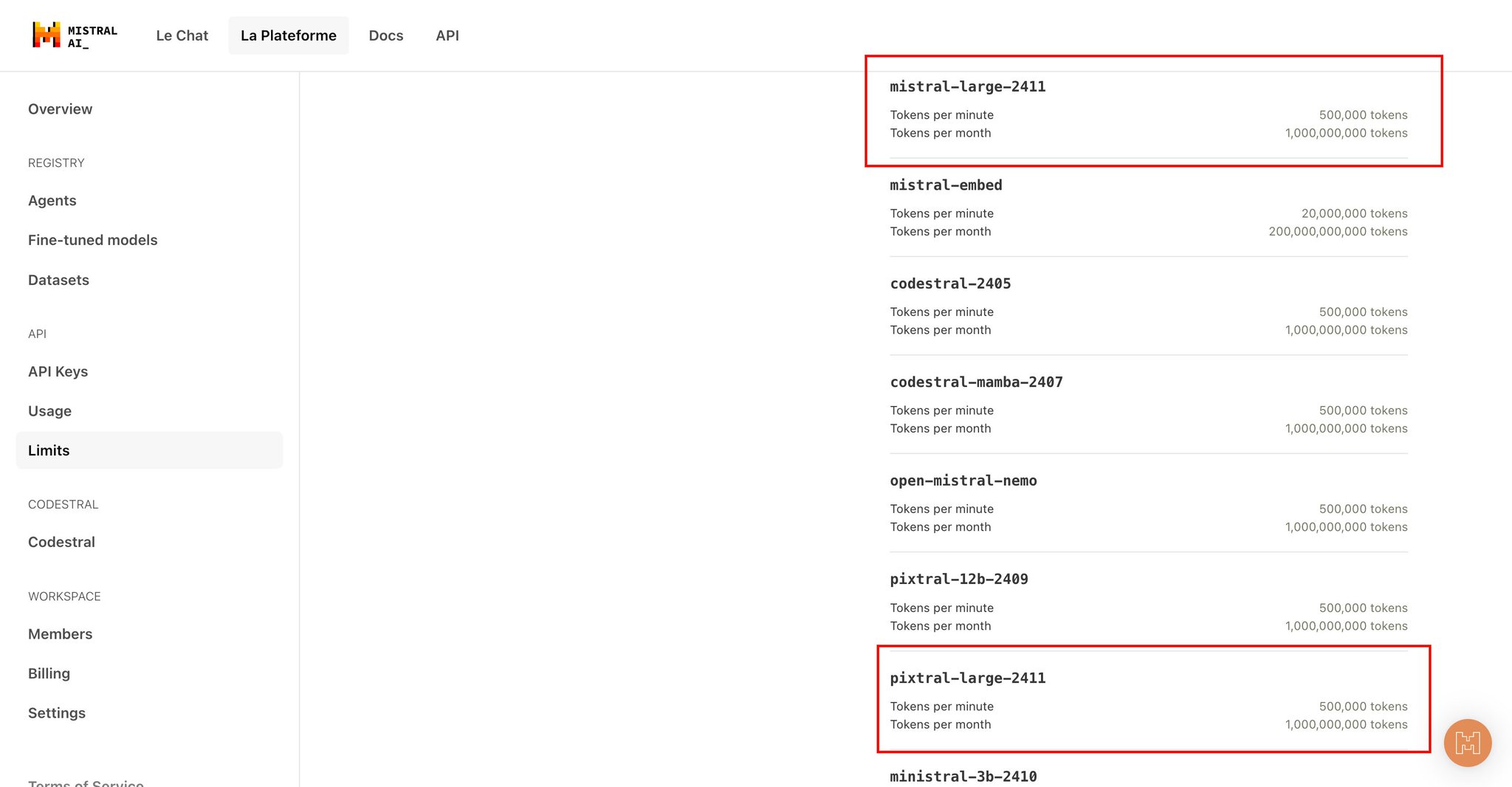
Task: Go to the Billing page
Action: click(49, 673)
